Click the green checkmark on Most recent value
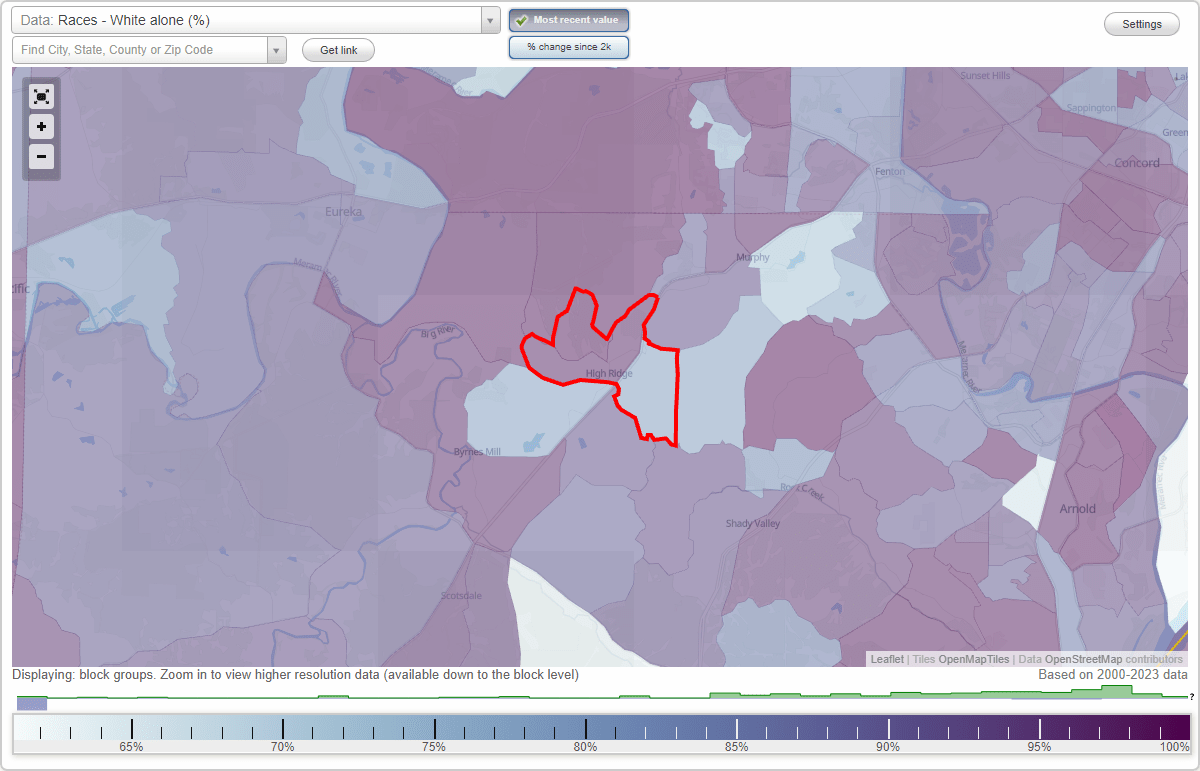The height and width of the screenshot is (771, 1200). click(522, 19)
